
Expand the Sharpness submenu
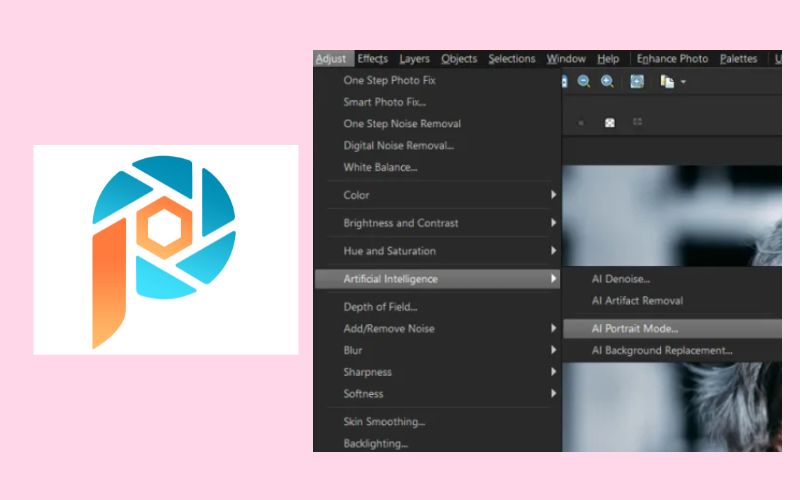pos(437,372)
